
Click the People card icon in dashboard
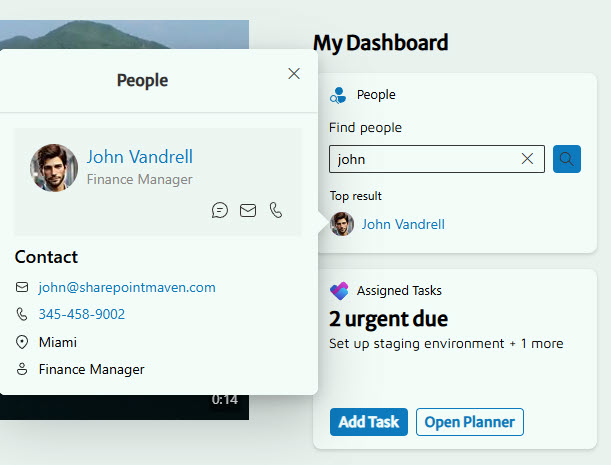pyautogui.click(x=338, y=95)
